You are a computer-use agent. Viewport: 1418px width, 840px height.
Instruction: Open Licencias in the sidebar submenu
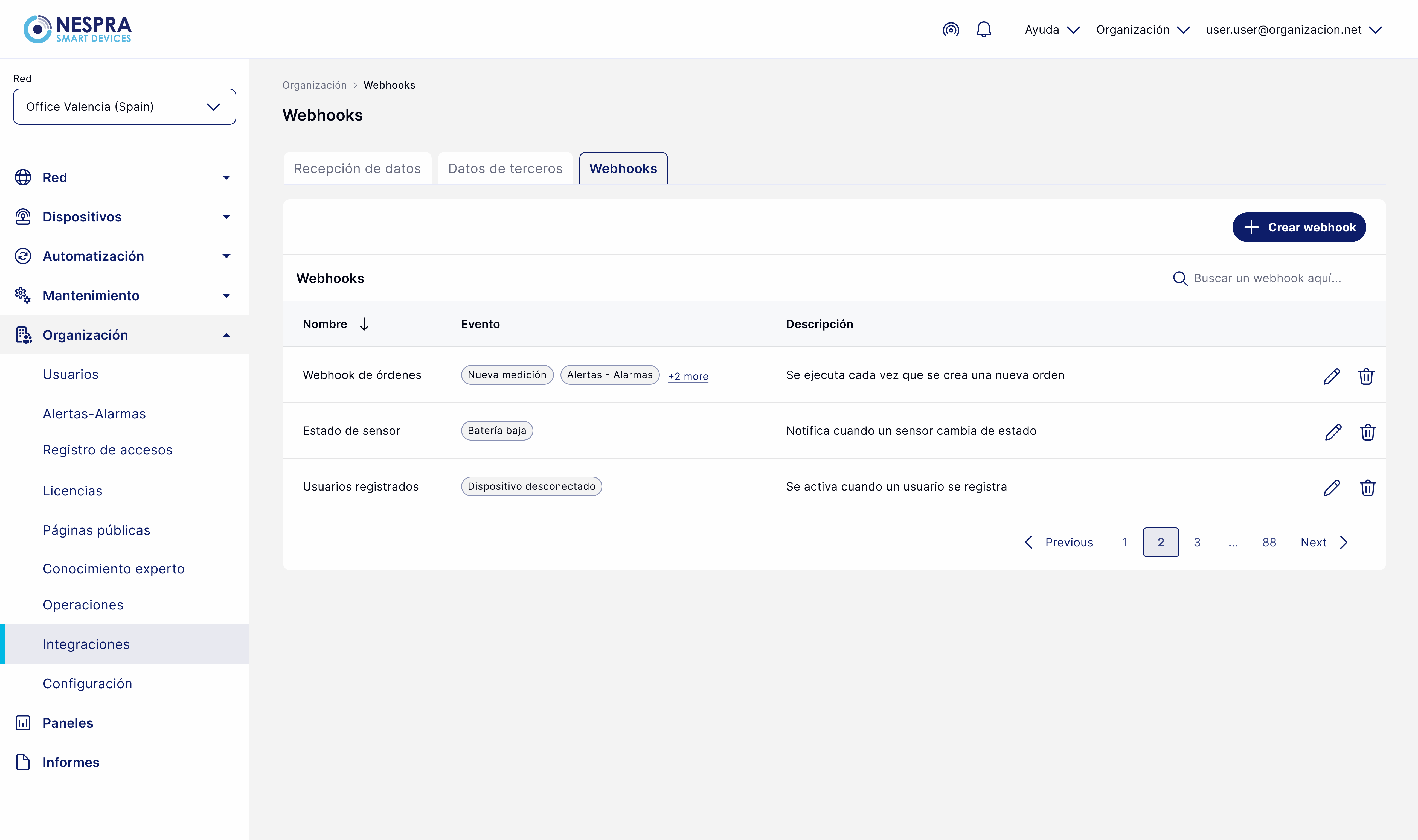click(x=72, y=491)
